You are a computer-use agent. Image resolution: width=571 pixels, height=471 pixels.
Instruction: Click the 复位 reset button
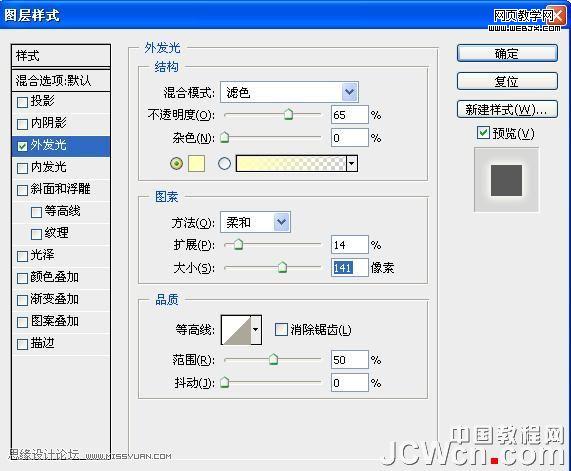(x=507, y=81)
